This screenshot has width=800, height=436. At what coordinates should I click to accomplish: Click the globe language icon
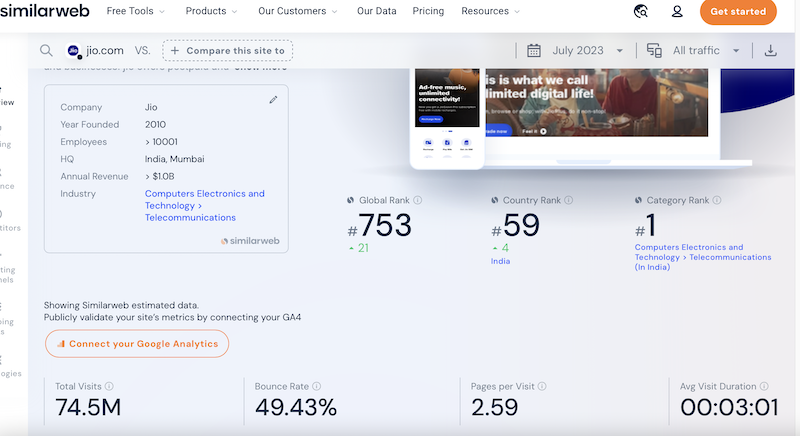point(642,12)
